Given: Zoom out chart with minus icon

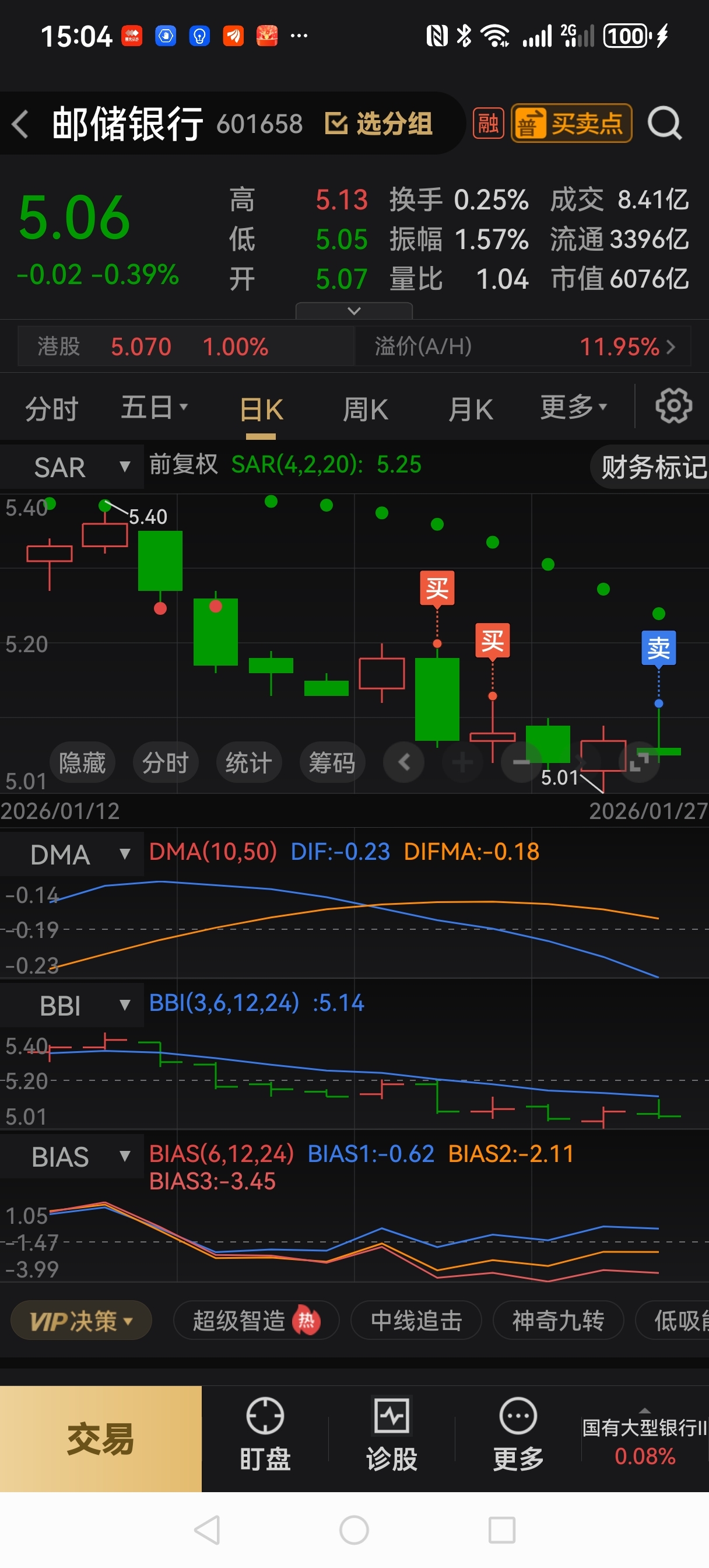Looking at the screenshot, I should (521, 762).
